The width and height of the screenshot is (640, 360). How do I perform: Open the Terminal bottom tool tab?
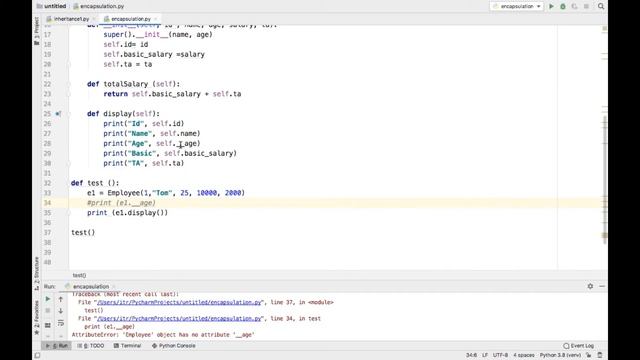click(x=127, y=346)
